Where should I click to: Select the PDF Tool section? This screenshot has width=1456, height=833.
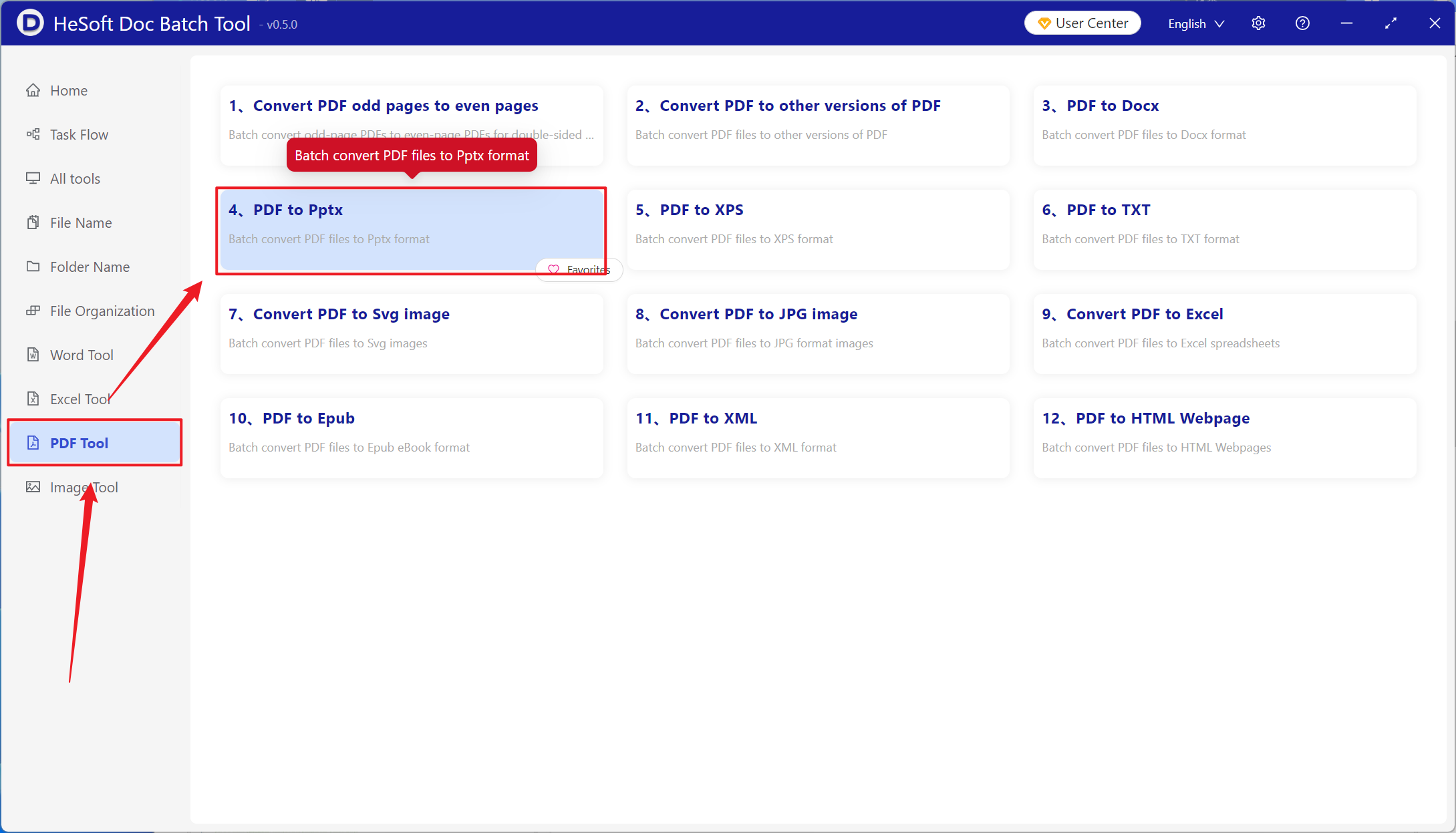[94, 443]
